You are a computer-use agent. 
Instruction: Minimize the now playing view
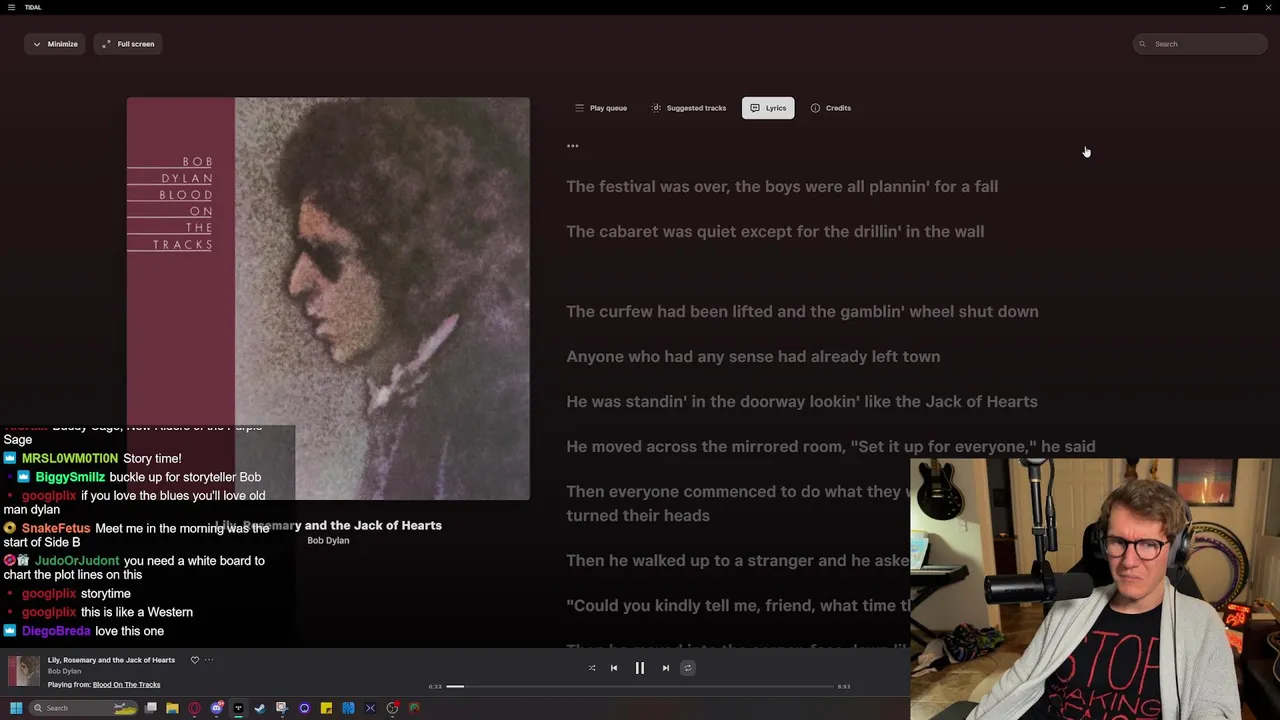coord(55,44)
